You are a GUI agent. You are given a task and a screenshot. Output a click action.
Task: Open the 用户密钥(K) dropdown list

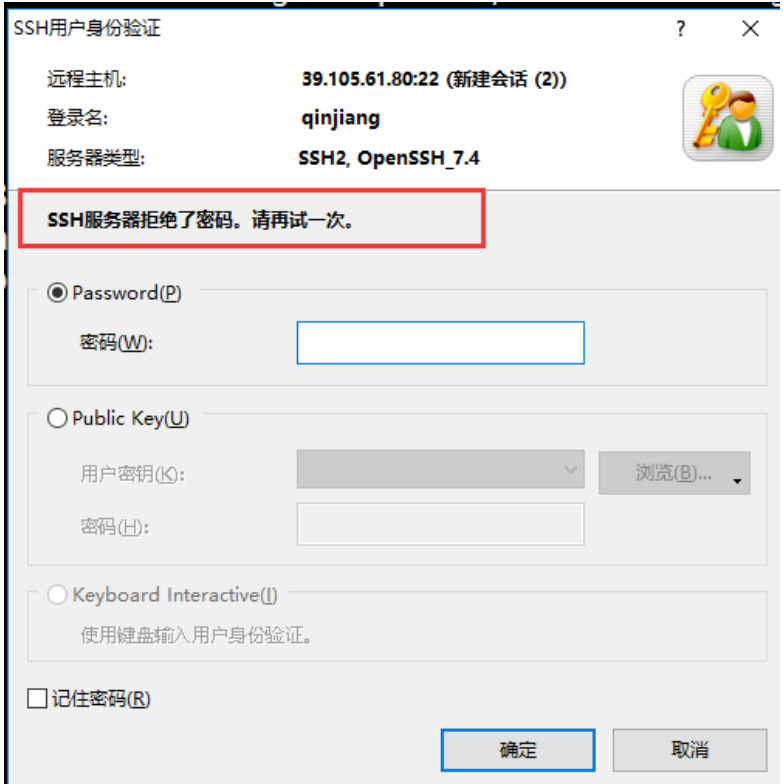click(x=440, y=469)
